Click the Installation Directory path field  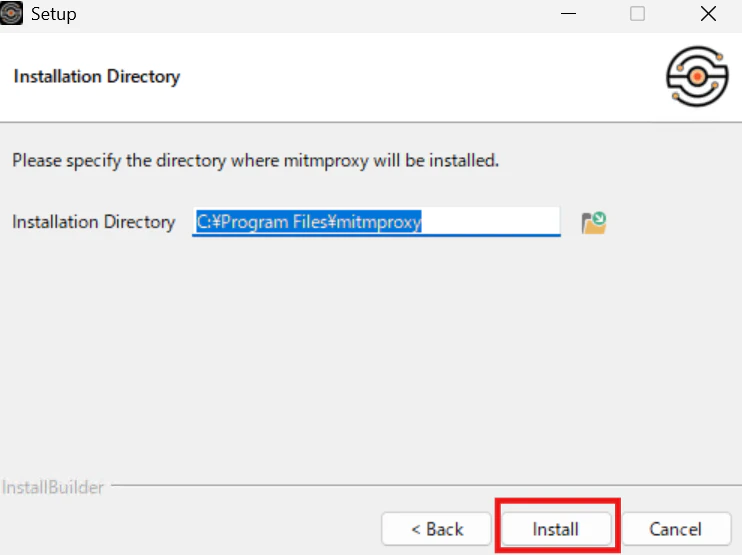(x=376, y=221)
